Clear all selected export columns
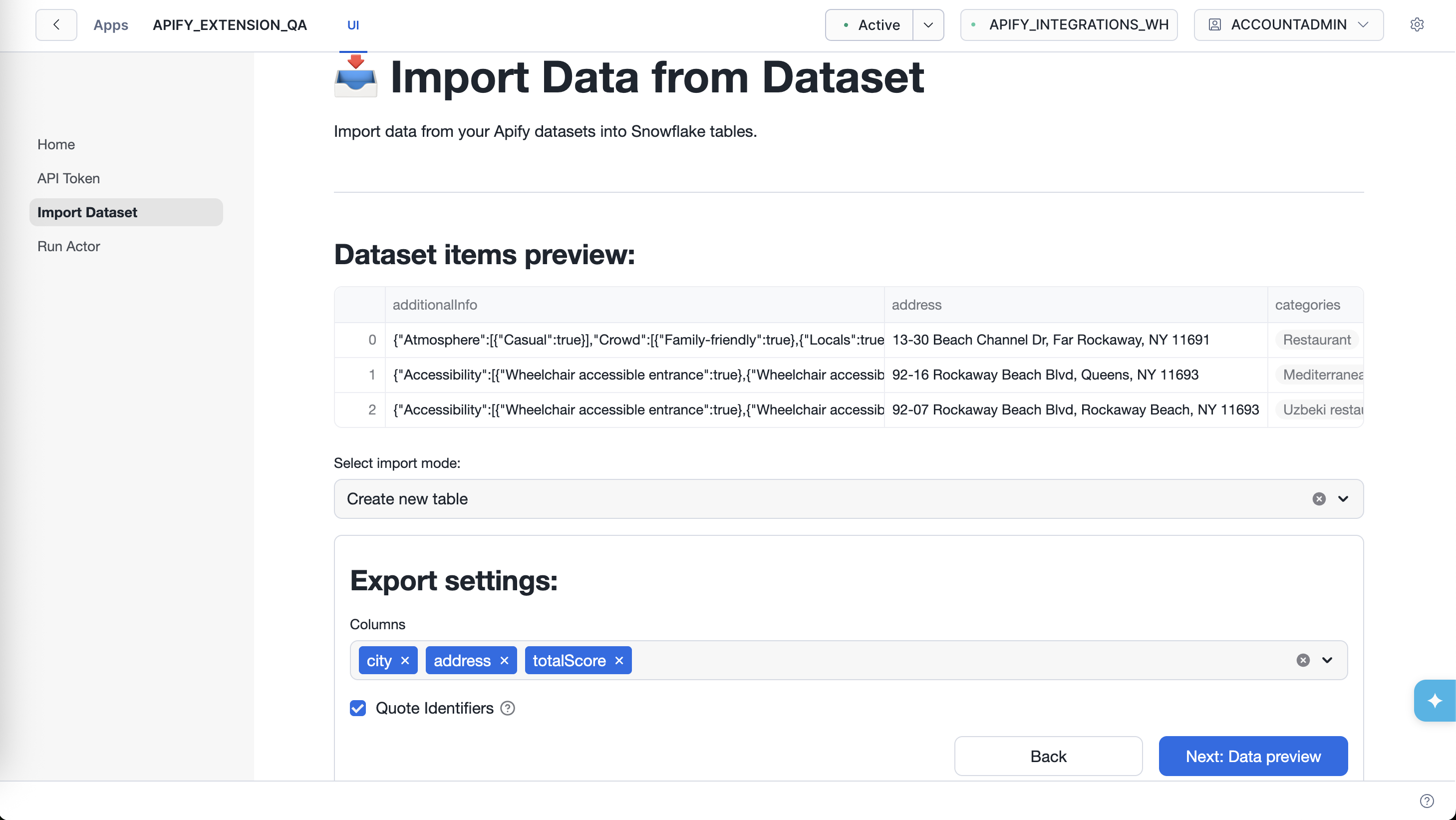 coord(1303,660)
